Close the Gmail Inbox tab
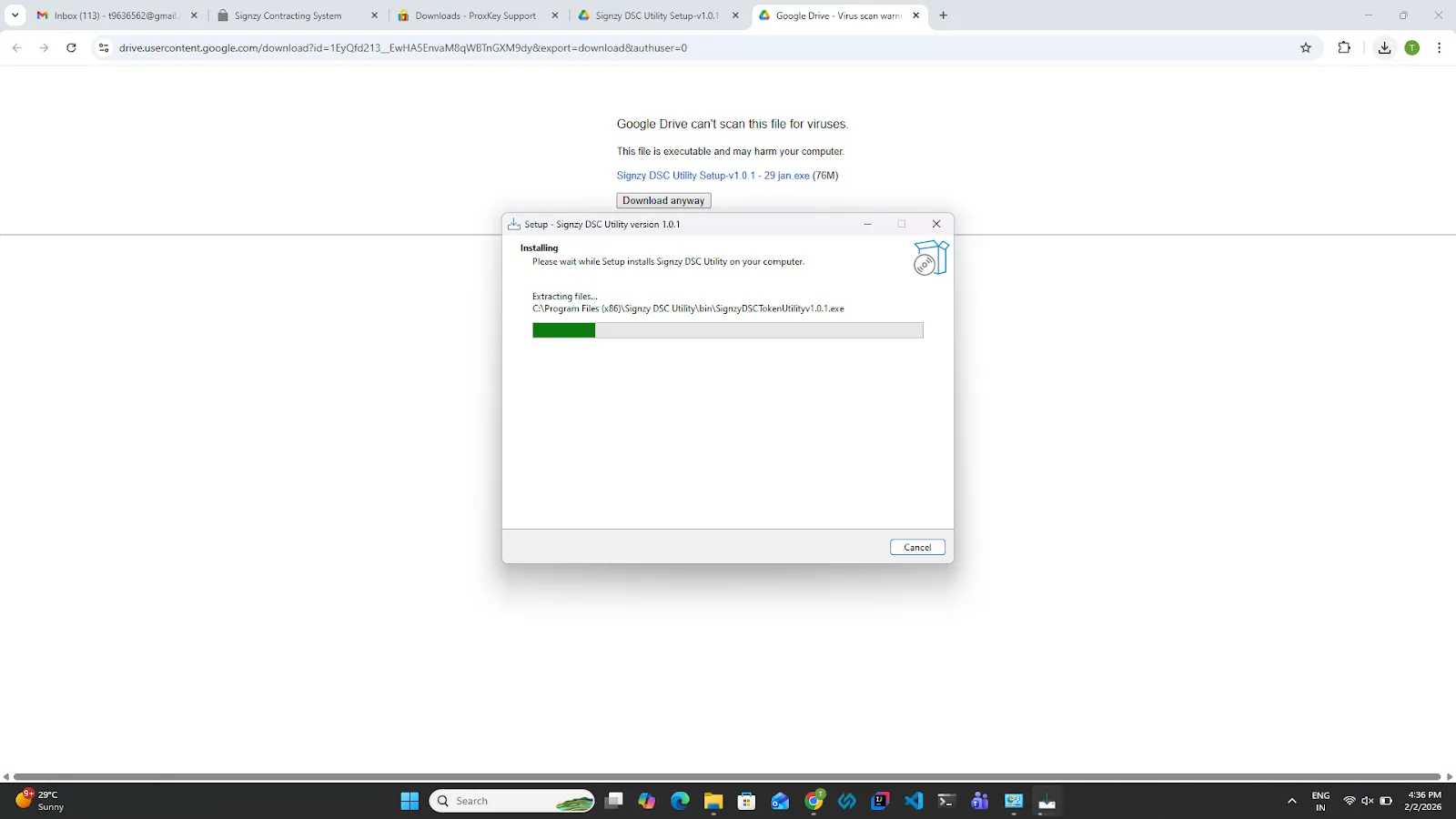1456x819 pixels. coord(194,15)
